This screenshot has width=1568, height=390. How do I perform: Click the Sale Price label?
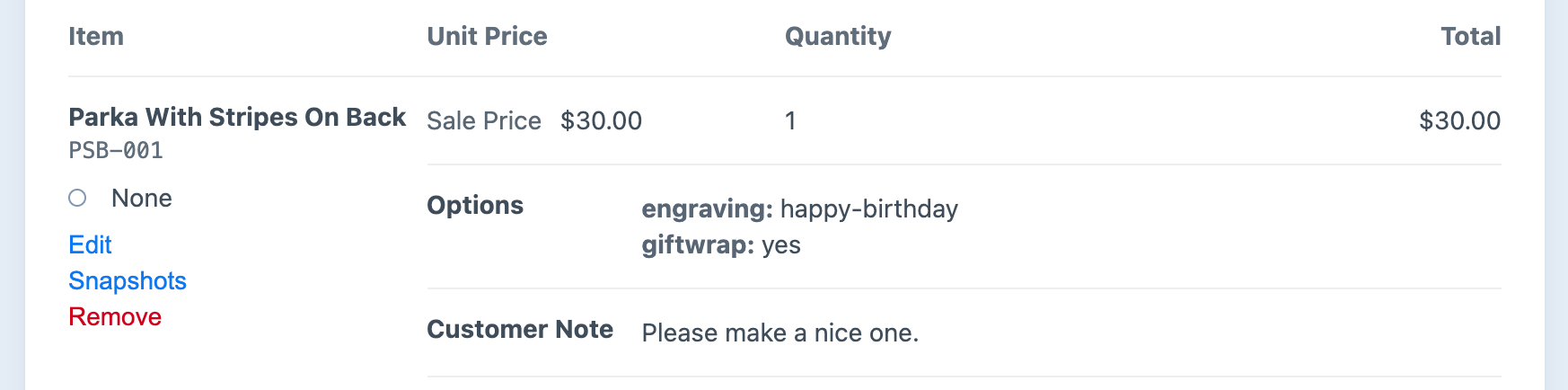(x=484, y=121)
